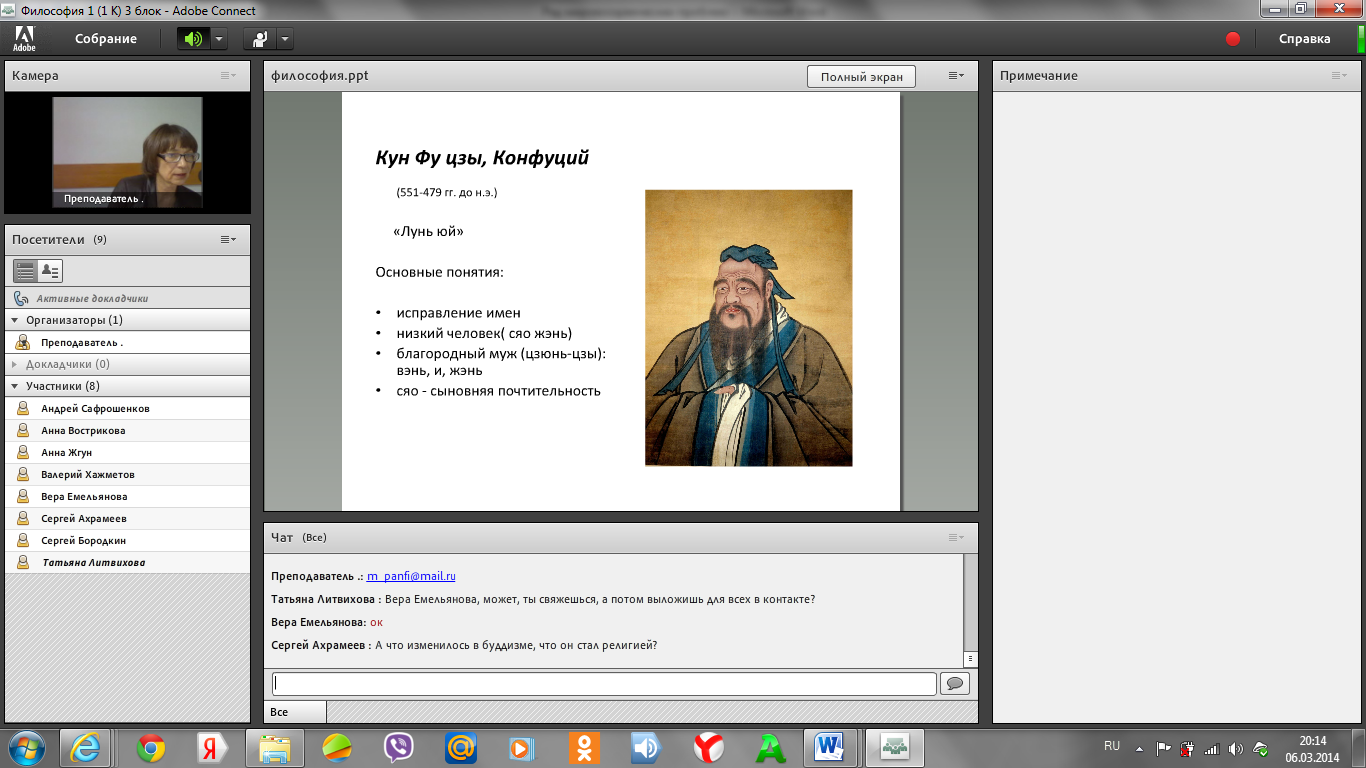Click the raise hand status icon
The image size is (1366, 768).
pyautogui.click(x=260, y=39)
